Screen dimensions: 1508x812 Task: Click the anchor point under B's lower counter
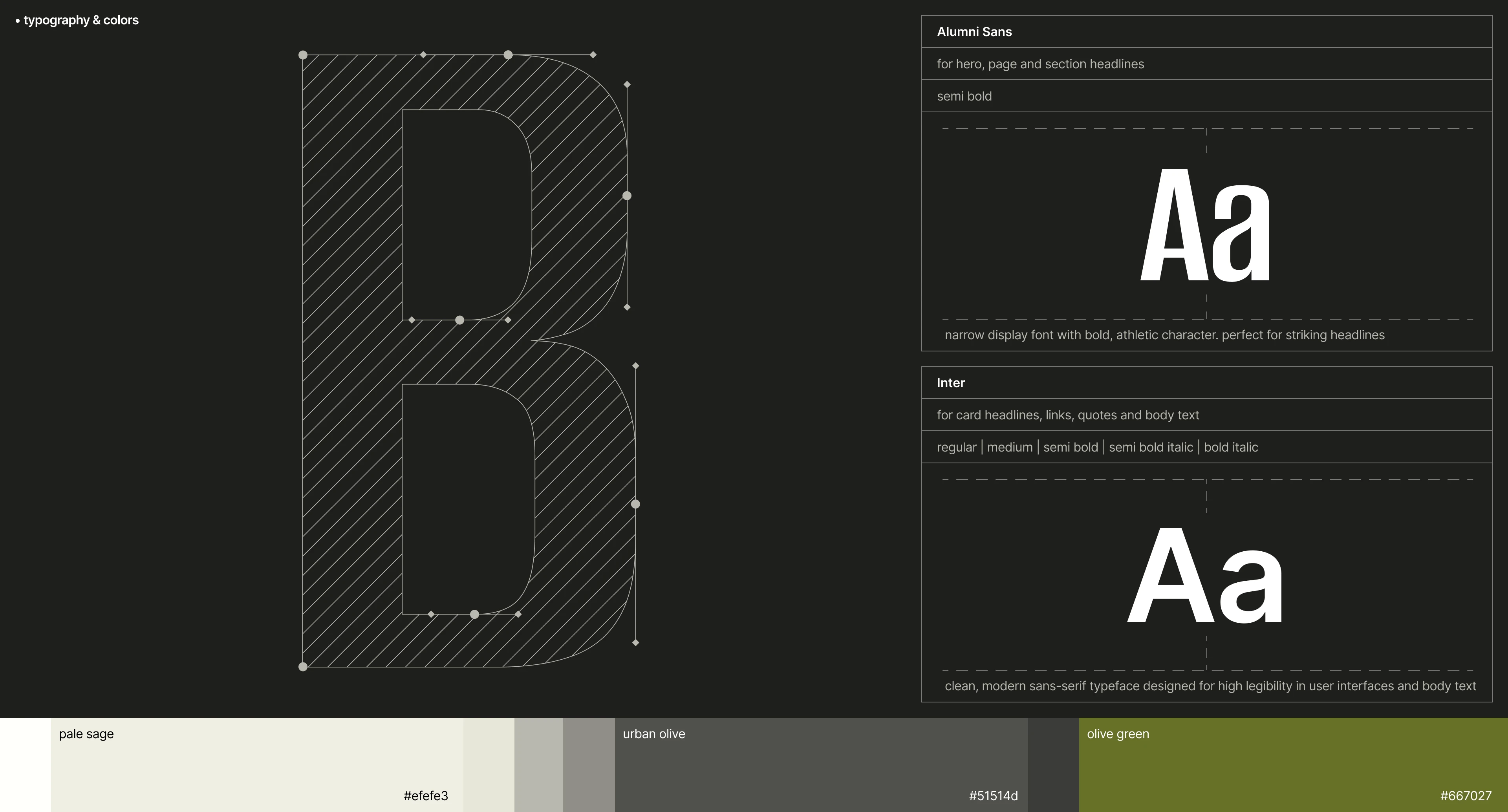475,614
